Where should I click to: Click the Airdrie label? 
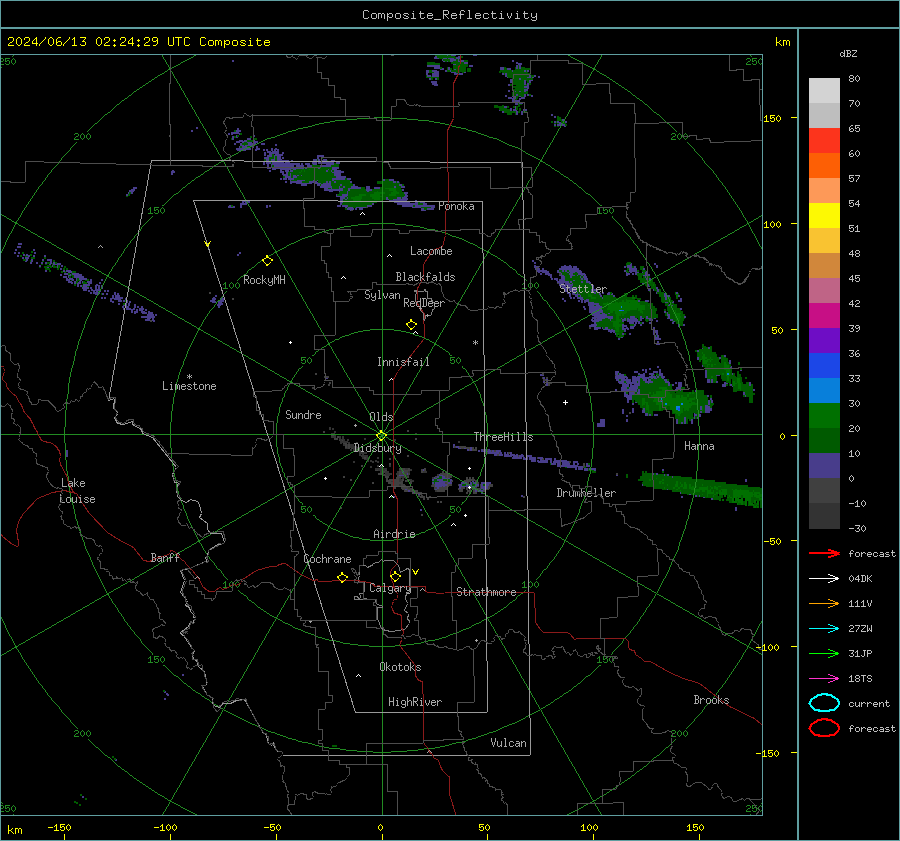(394, 534)
